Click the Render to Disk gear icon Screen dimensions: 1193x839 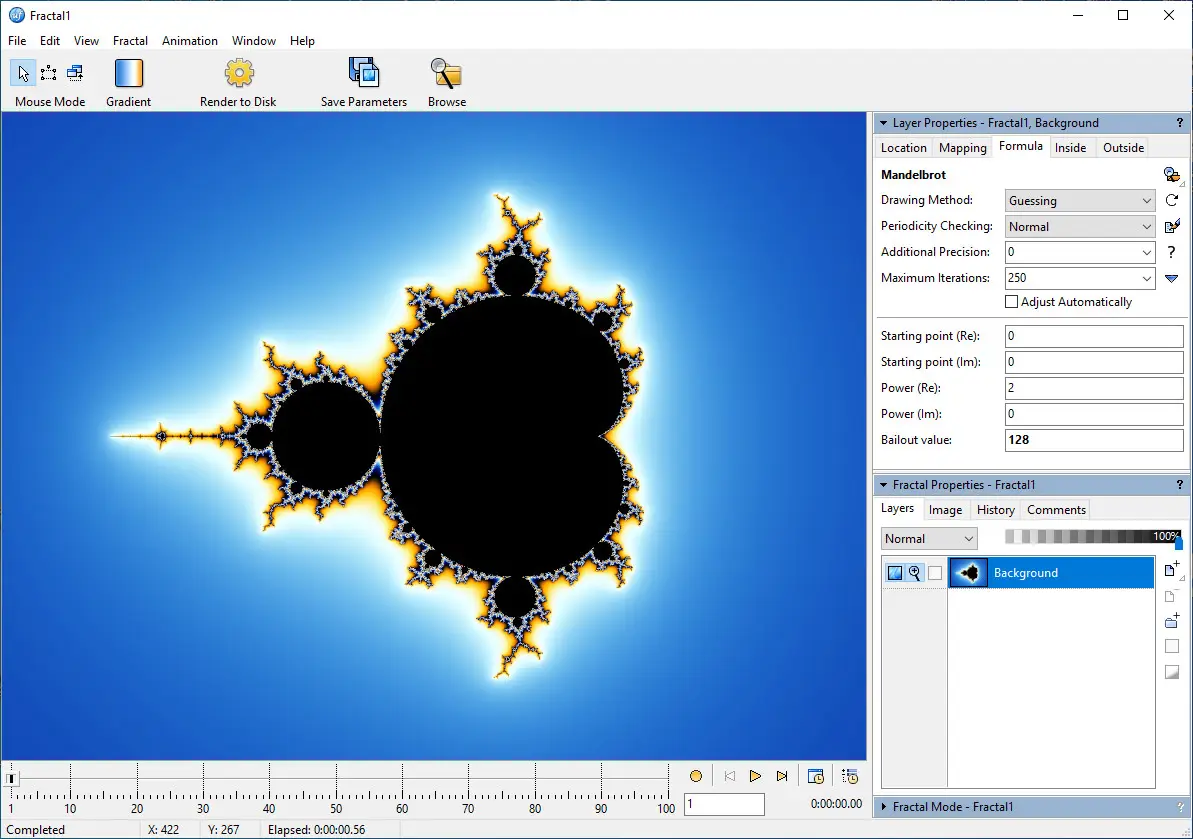click(x=239, y=74)
